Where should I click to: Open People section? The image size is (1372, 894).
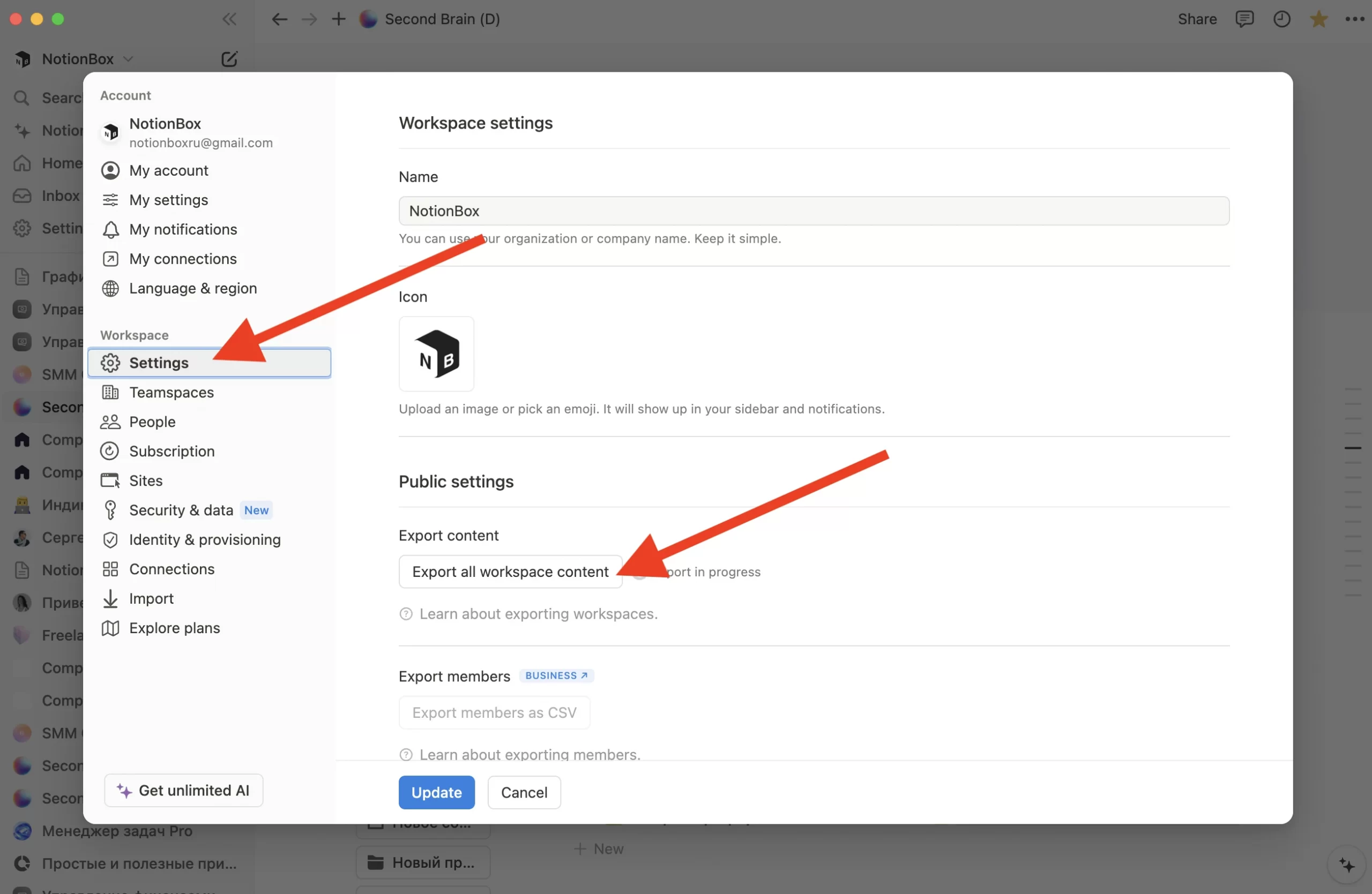[208, 422]
